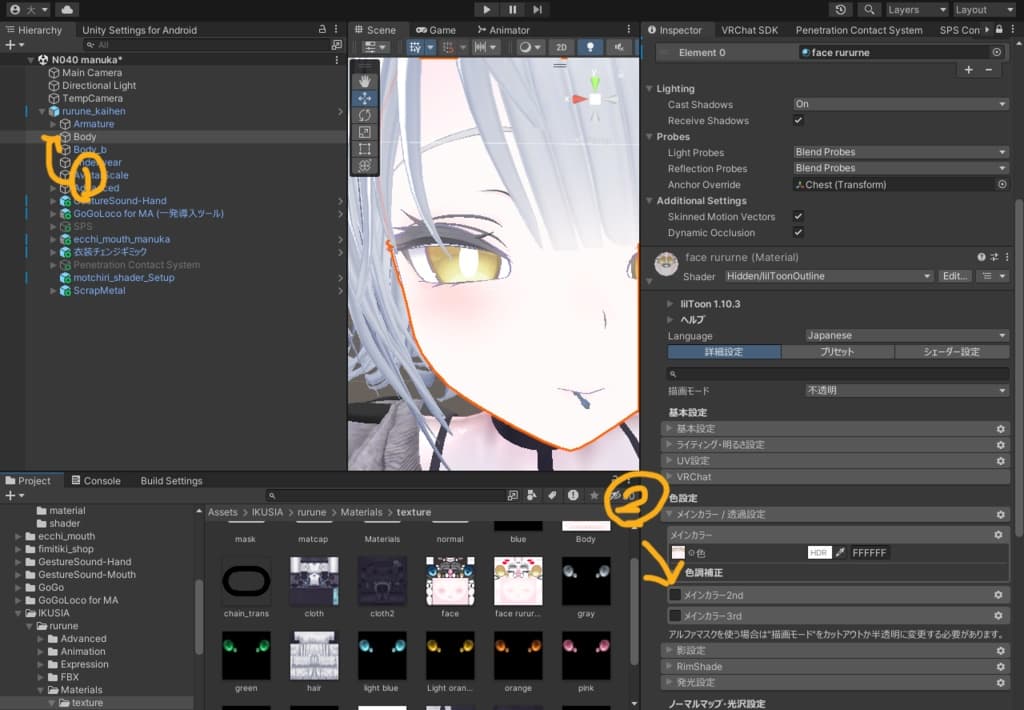This screenshot has width=1024, height=710.
Task: Toggle 2D scene view mode
Action: tap(562, 47)
